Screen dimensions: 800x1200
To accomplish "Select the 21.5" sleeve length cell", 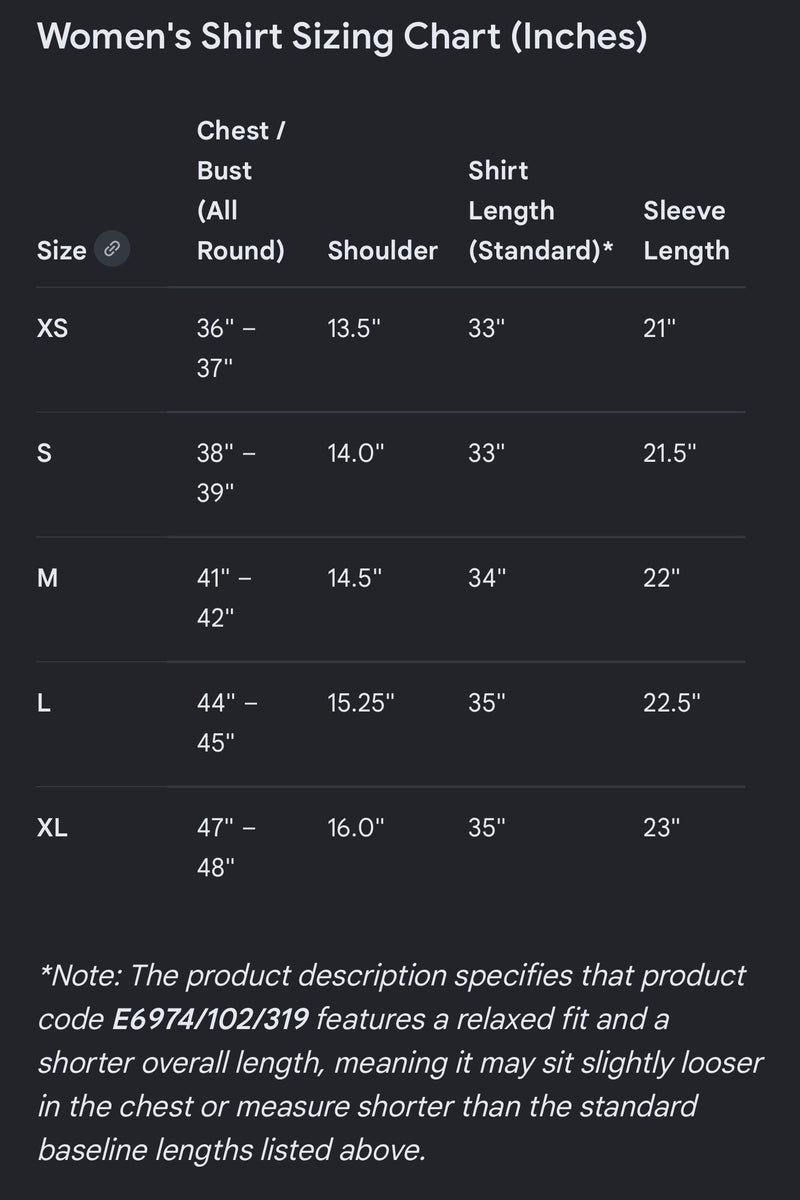I will pos(670,452).
